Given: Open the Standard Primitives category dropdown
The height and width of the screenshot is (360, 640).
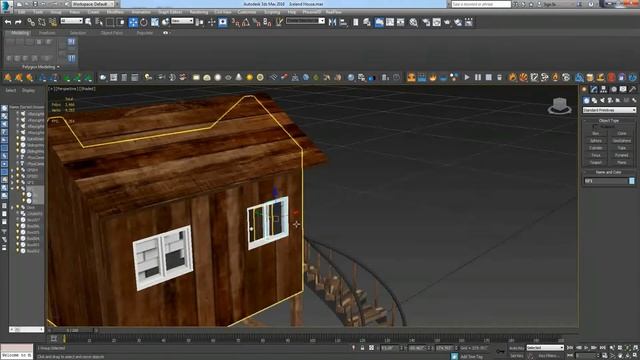Looking at the screenshot, I should (x=609, y=110).
